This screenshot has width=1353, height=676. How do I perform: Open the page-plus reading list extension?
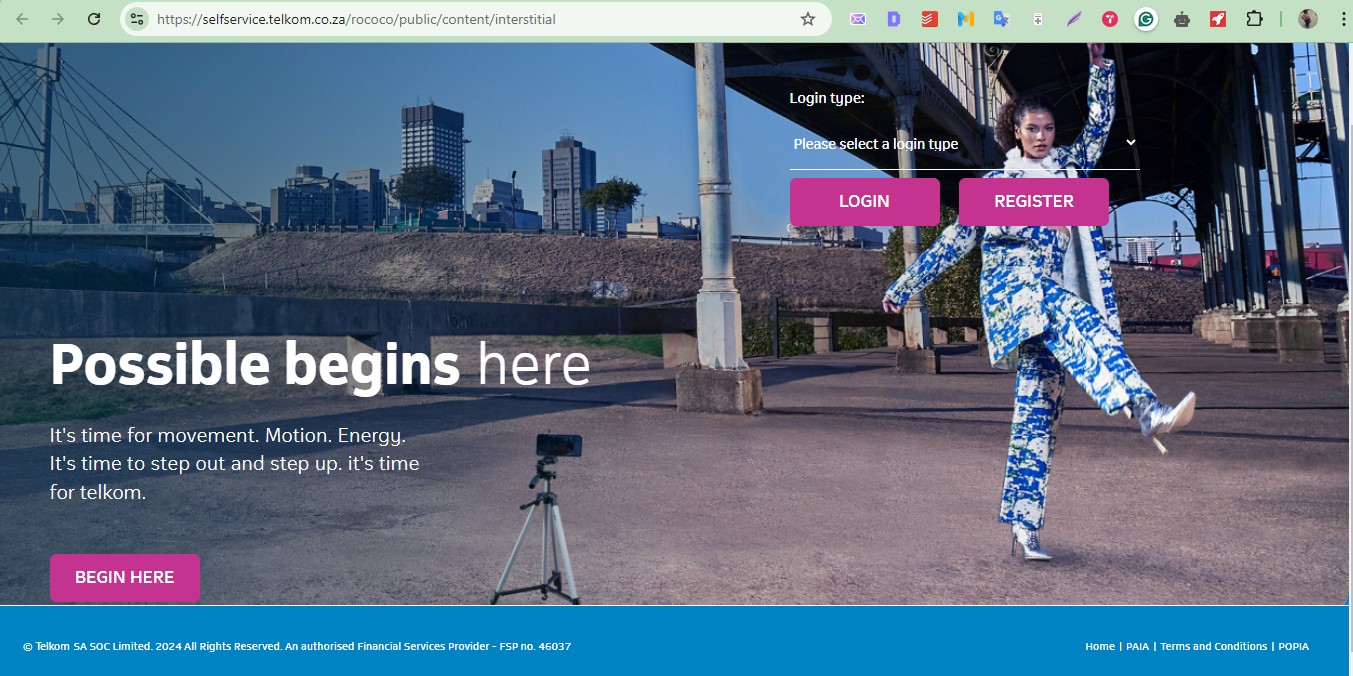point(1038,19)
